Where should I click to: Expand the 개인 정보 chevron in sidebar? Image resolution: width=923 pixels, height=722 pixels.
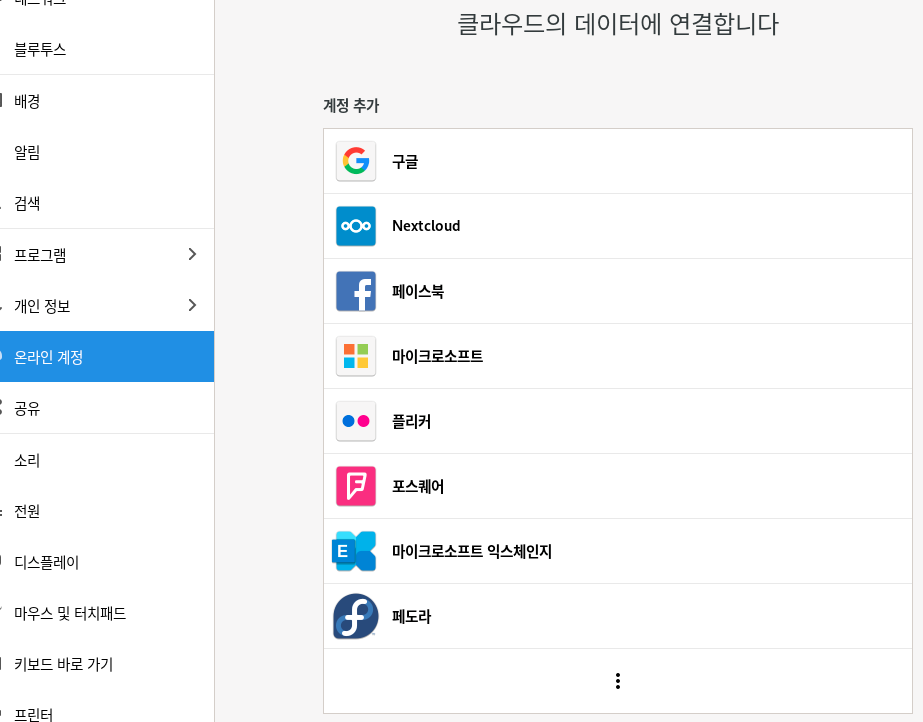coord(192,305)
